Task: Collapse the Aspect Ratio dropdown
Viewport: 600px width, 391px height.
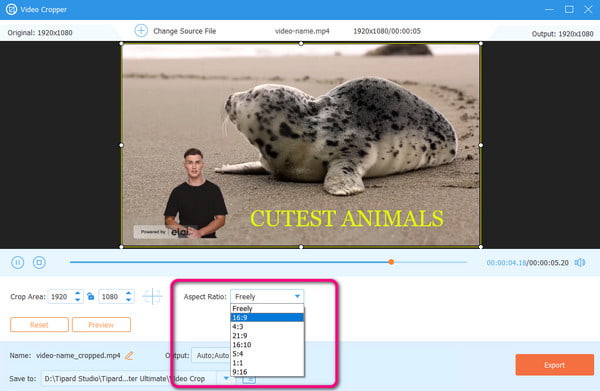Action: click(297, 297)
